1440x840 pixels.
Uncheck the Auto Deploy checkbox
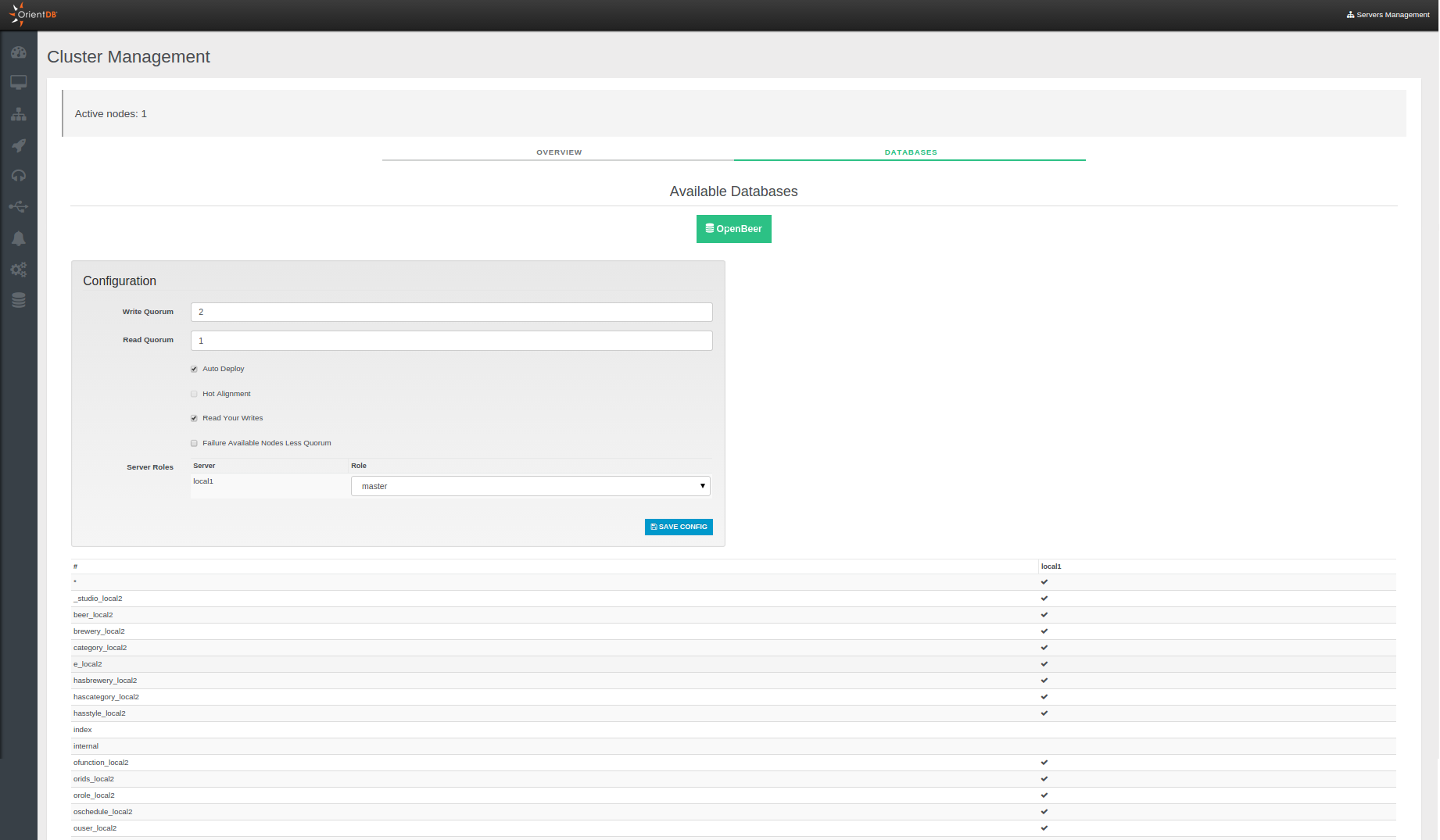click(x=194, y=369)
